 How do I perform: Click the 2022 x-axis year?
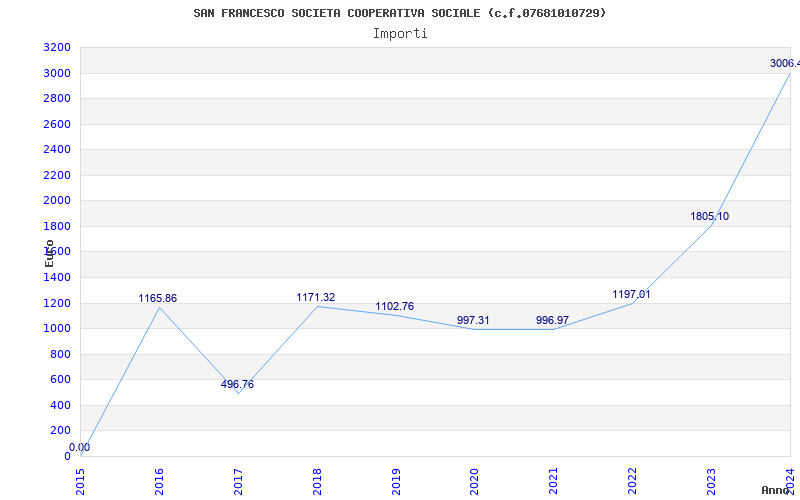[633, 482]
